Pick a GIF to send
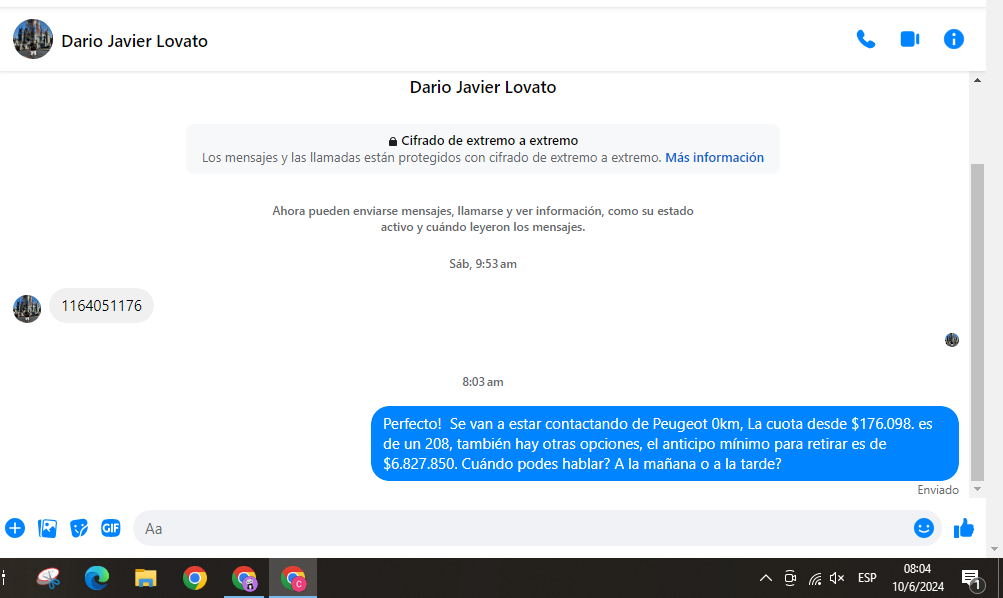Viewport: 1003px width, 598px height. (111, 528)
